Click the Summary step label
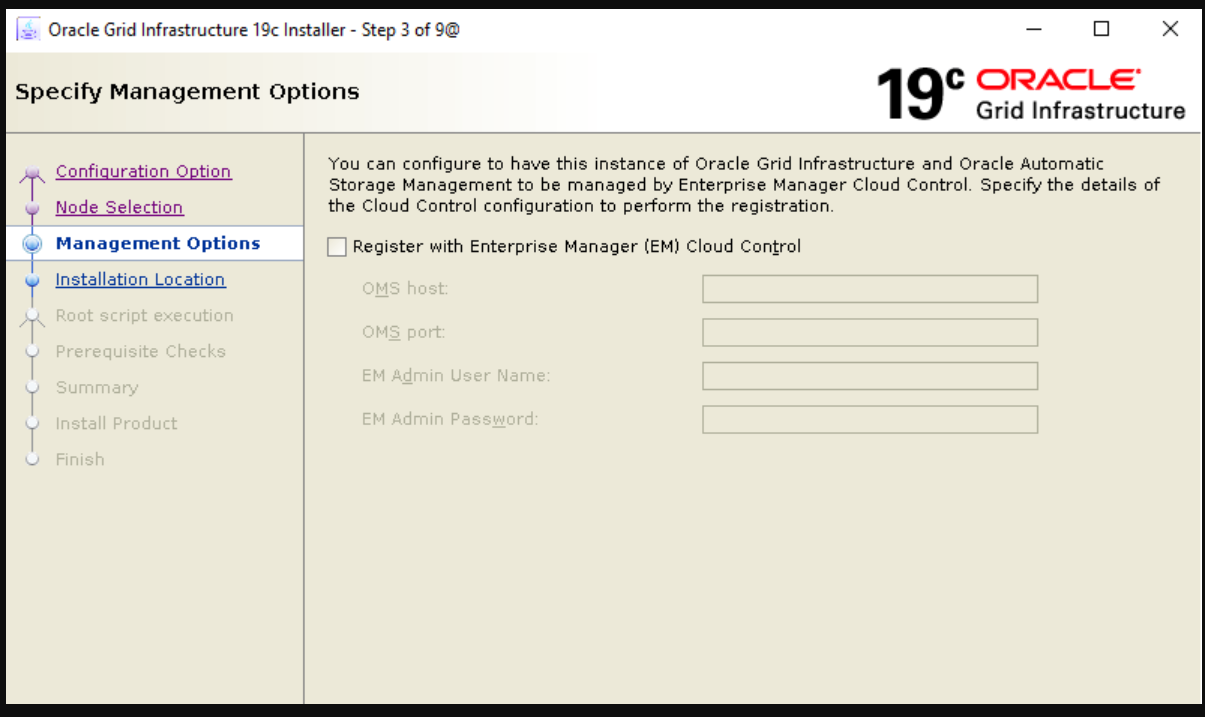This screenshot has width=1205, height=717. click(x=96, y=387)
